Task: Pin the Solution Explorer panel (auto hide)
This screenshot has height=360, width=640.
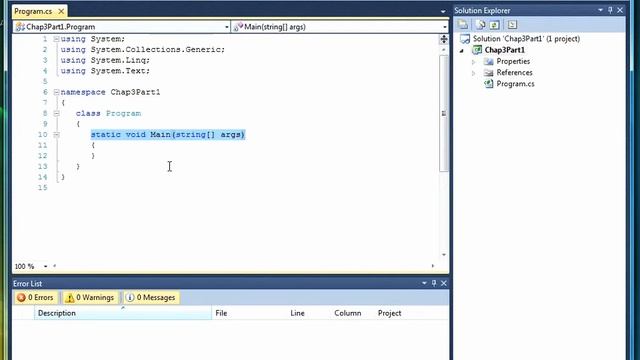Action: tap(610, 10)
